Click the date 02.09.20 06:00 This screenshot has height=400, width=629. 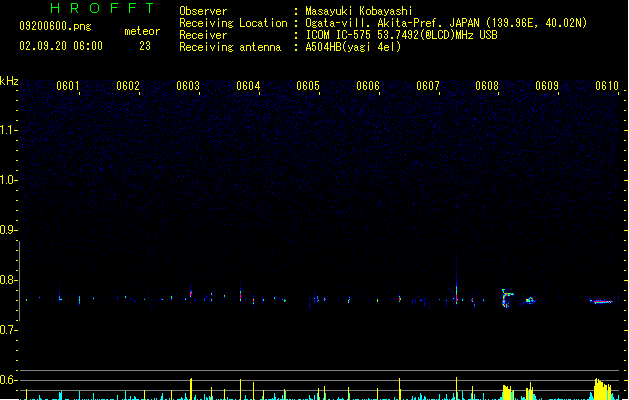[x=61, y=46]
